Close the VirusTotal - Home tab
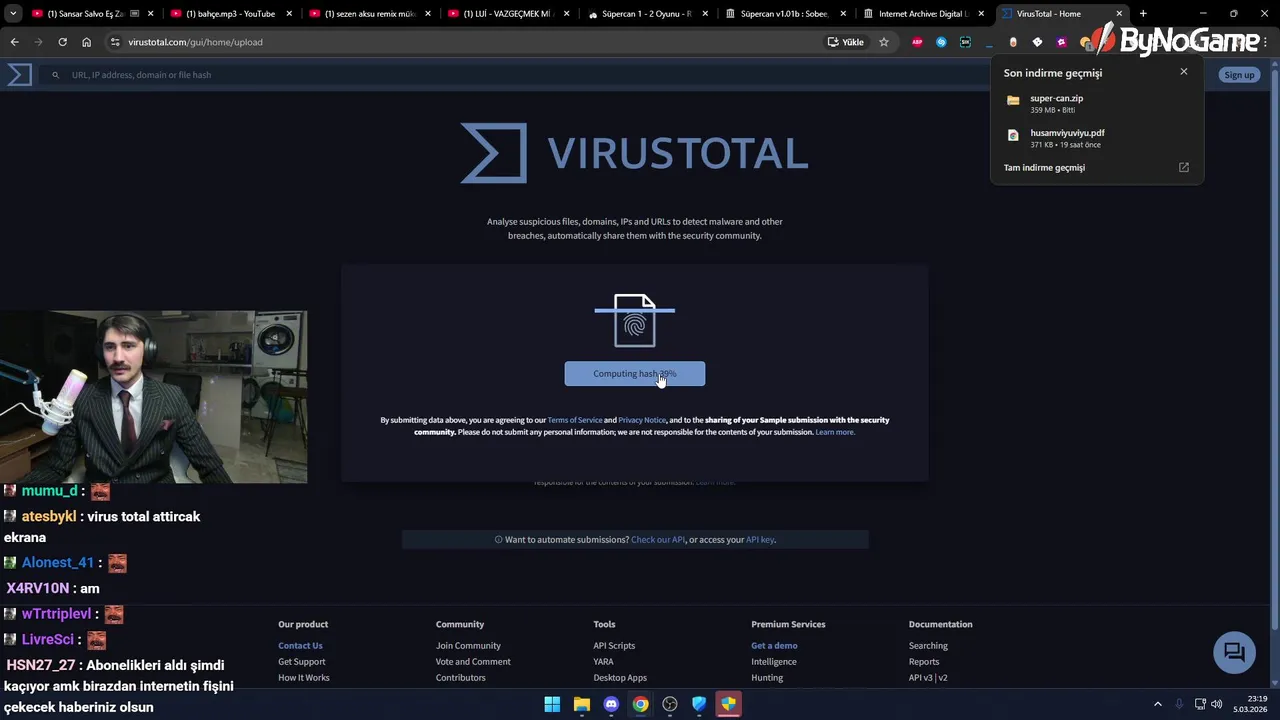This screenshot has width=1280, height=720. coord(1119,14)
